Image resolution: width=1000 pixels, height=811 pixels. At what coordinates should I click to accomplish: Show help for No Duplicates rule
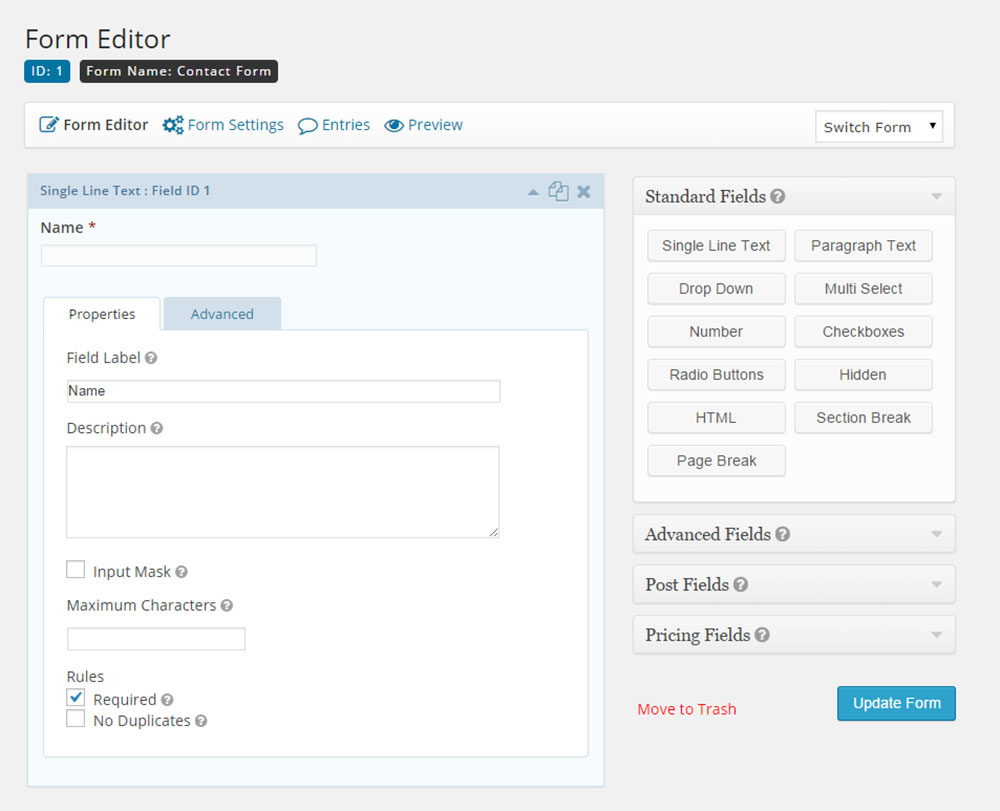pyautogui.click(x=201, y=721)
